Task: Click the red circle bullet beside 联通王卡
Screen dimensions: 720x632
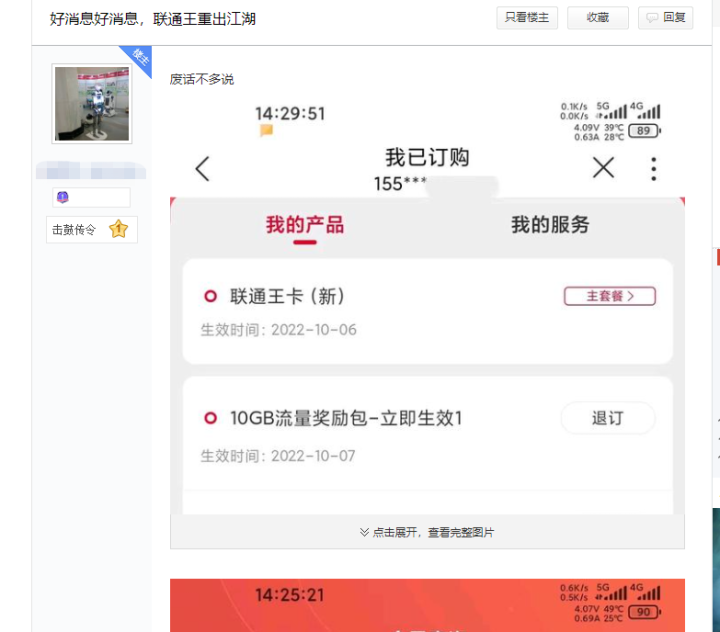Action: point(210,296)
